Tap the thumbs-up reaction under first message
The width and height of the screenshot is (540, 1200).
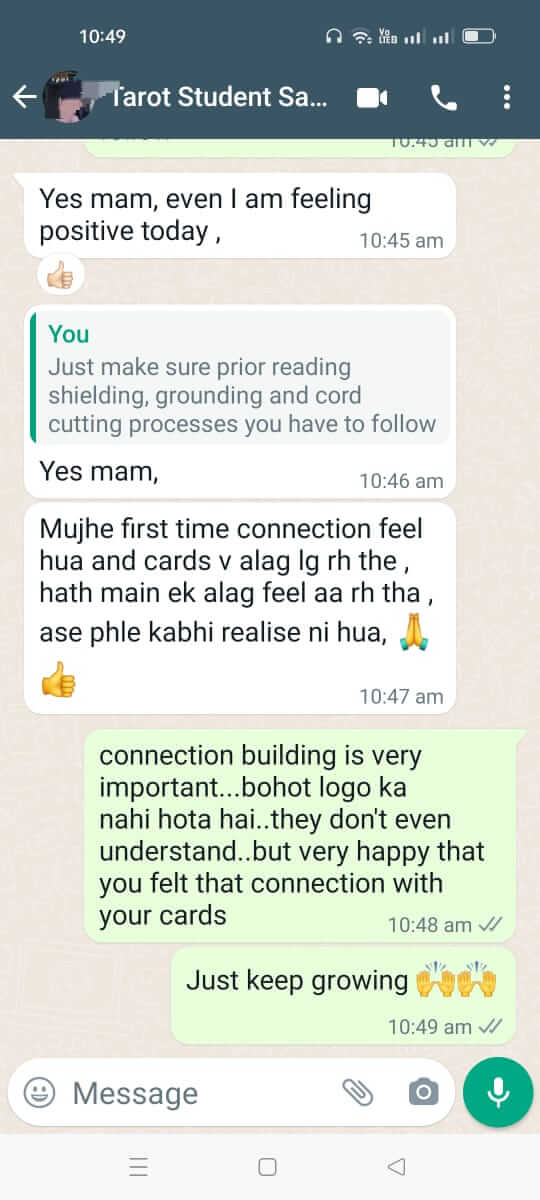[60, 275]
